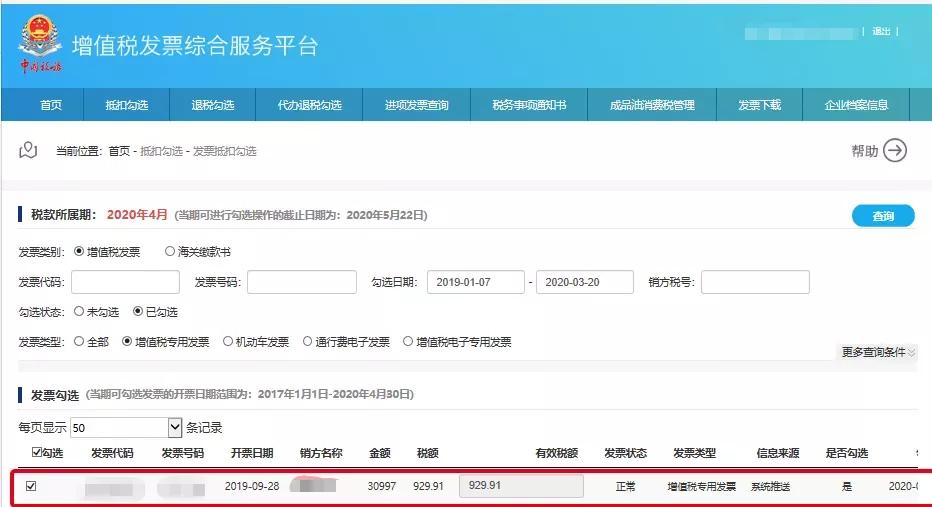932x507 pixels.
Task: Click the 增值税专用发票 cell in the row
Action: tap(701, 487)
